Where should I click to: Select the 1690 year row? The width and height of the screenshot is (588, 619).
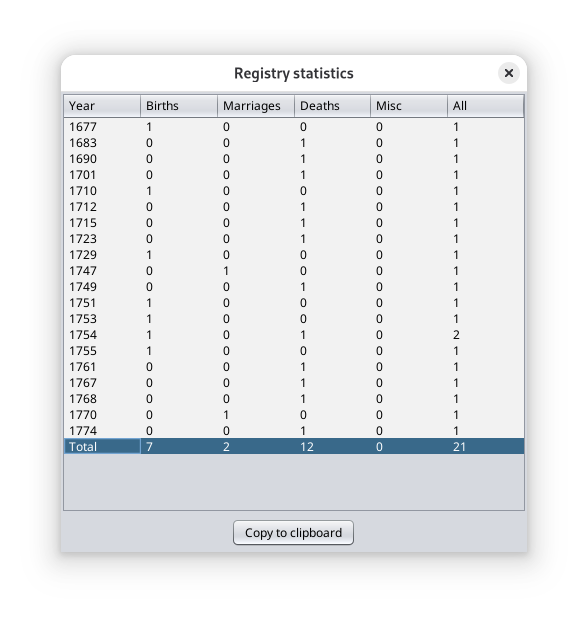coord(294,159)
